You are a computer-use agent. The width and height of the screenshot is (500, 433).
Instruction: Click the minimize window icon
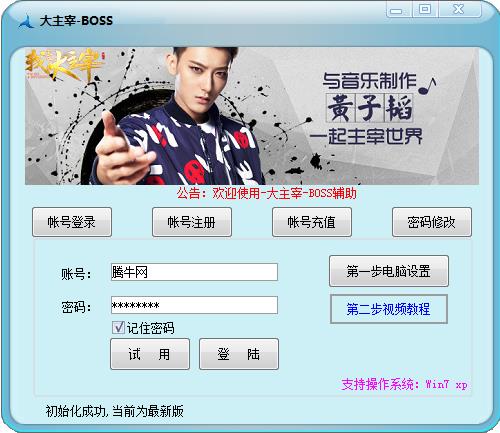click(x=399, y=9)
